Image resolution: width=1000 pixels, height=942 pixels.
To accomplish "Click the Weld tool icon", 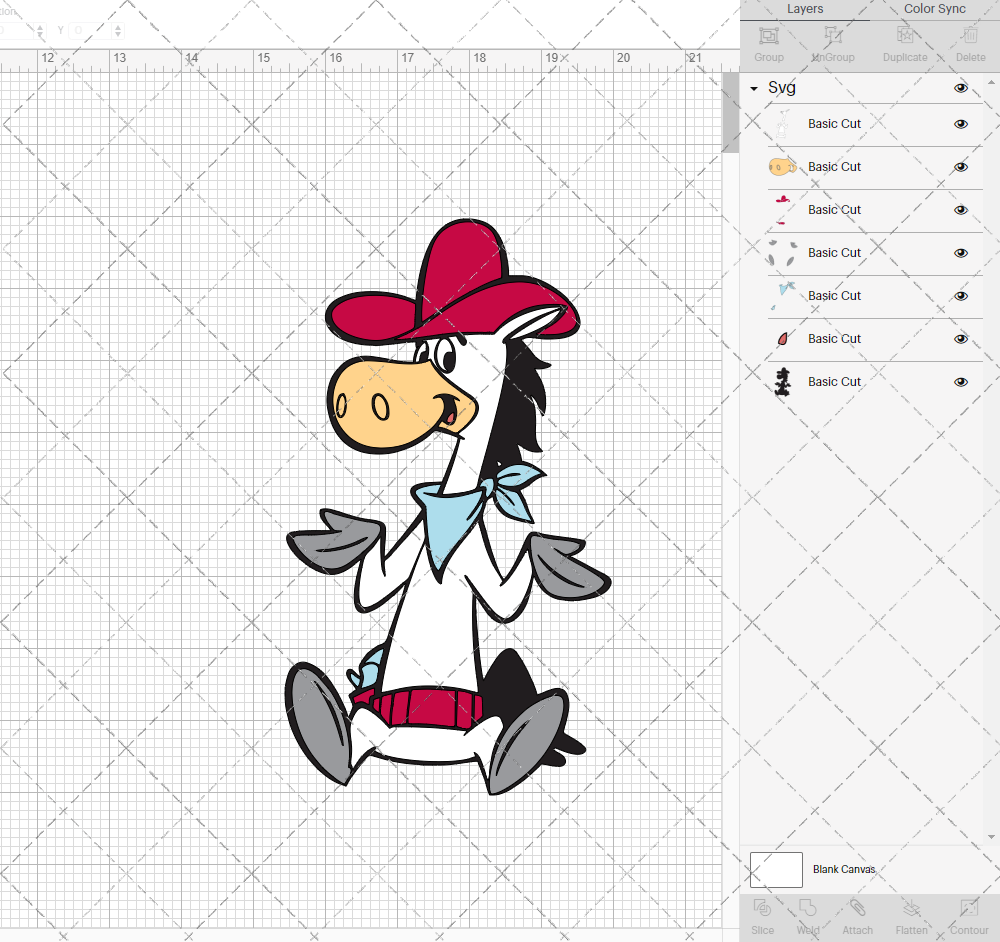I will (x=807, y=908).
